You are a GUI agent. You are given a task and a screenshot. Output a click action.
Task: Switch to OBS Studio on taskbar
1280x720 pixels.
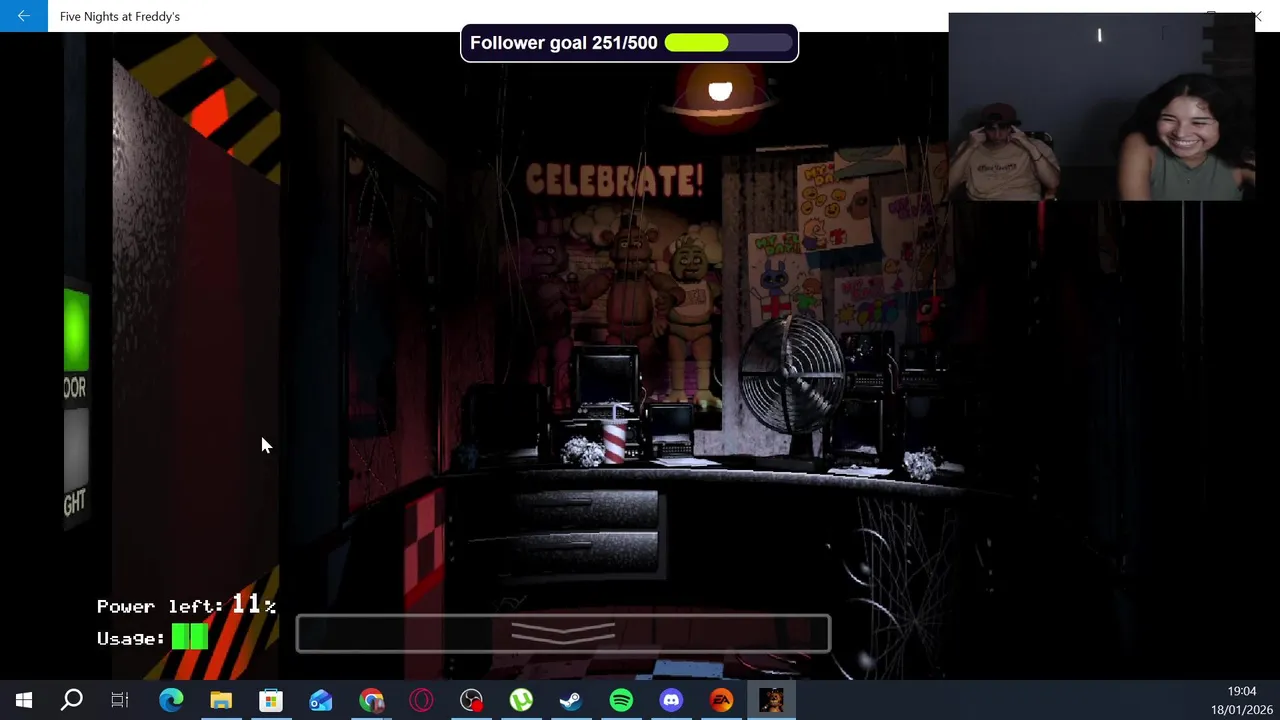coord(471,700)
